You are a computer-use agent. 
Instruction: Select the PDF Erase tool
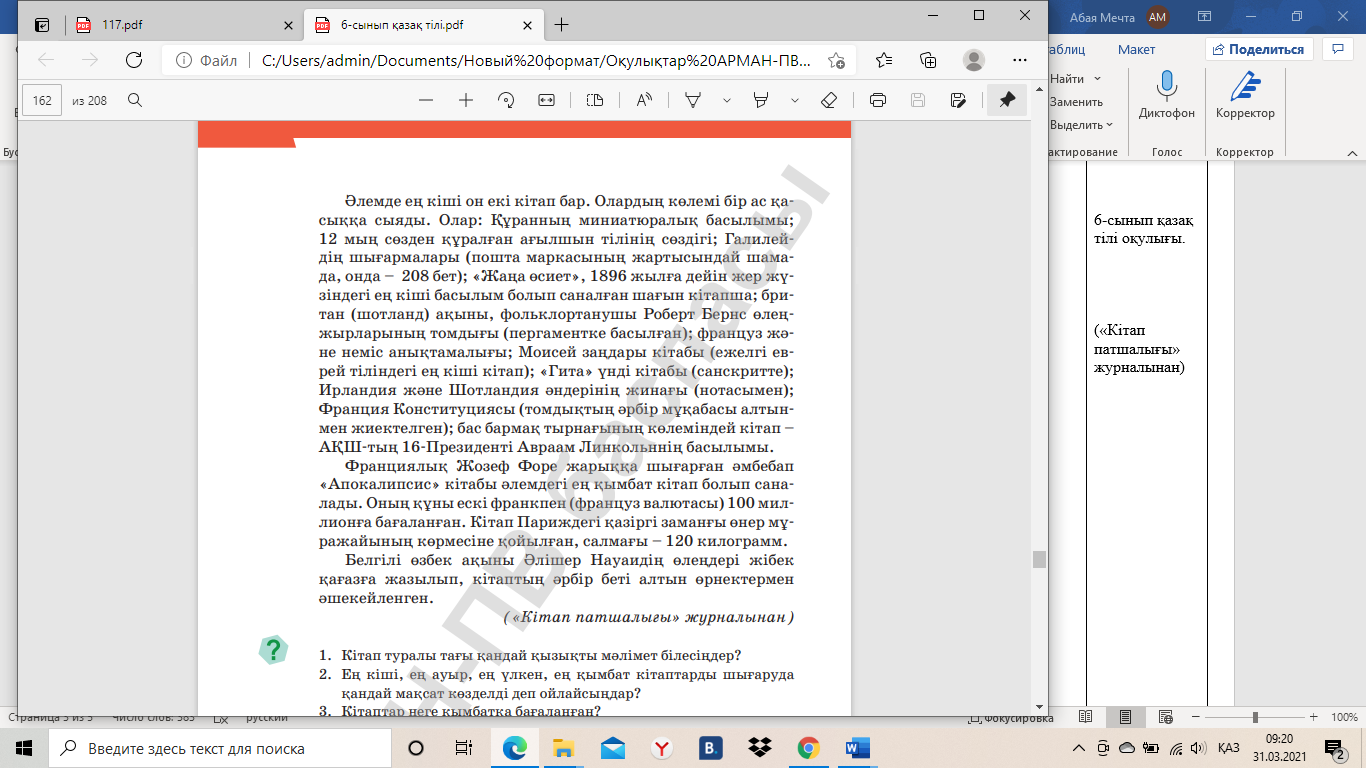point(828,100)
